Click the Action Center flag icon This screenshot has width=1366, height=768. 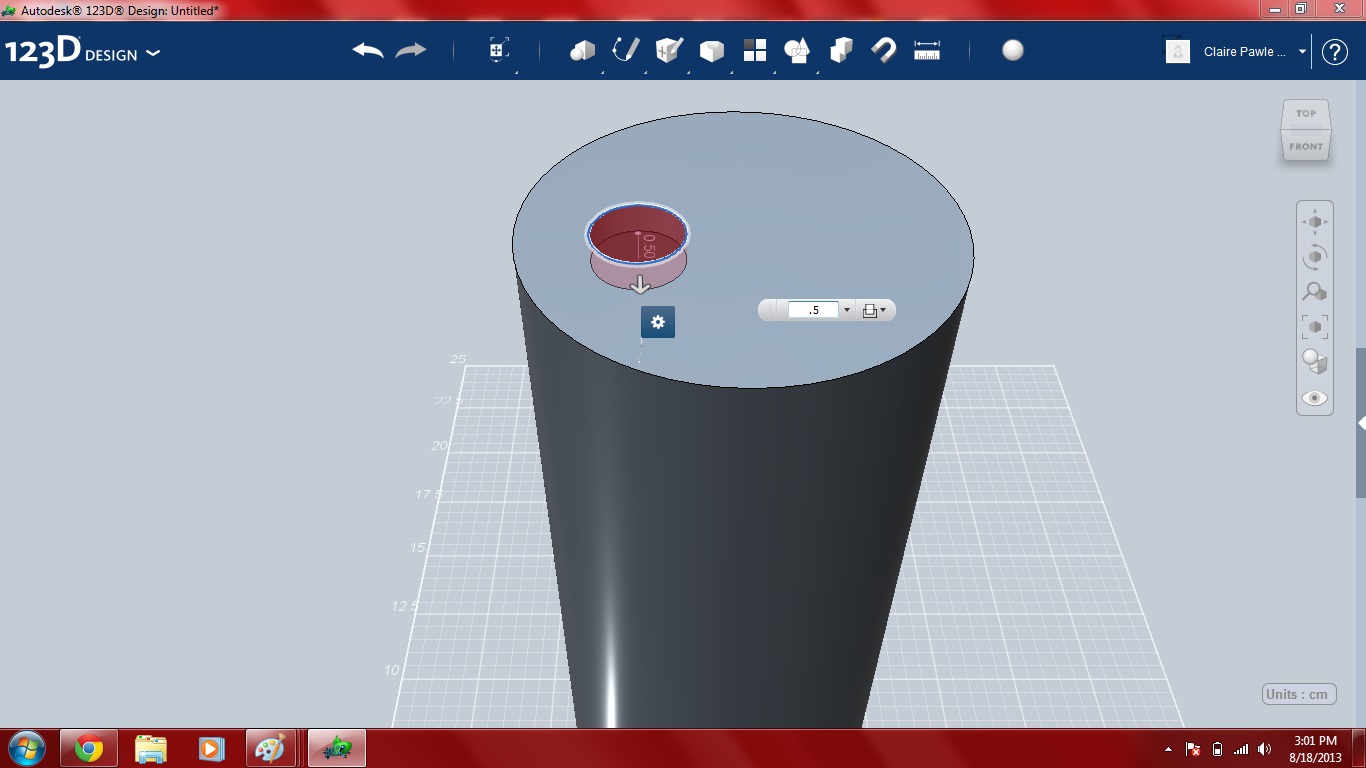1193,749
